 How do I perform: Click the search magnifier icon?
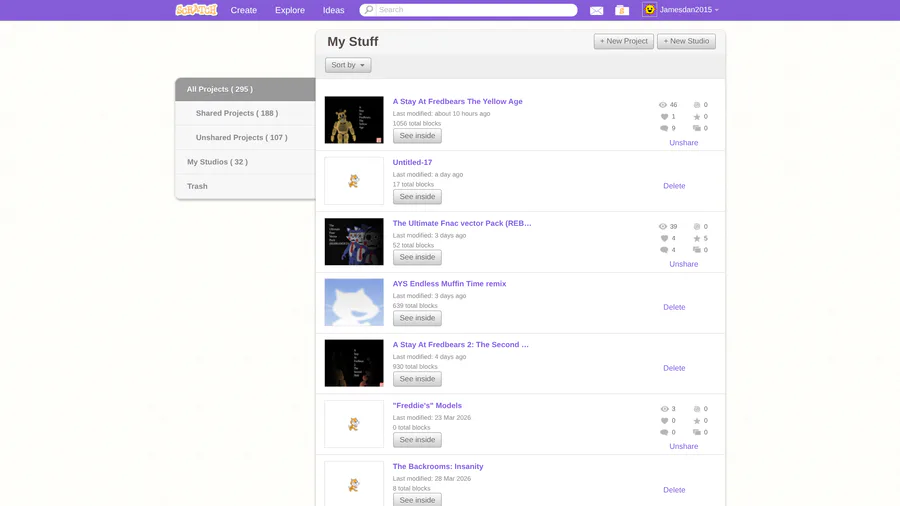point(369,10)
